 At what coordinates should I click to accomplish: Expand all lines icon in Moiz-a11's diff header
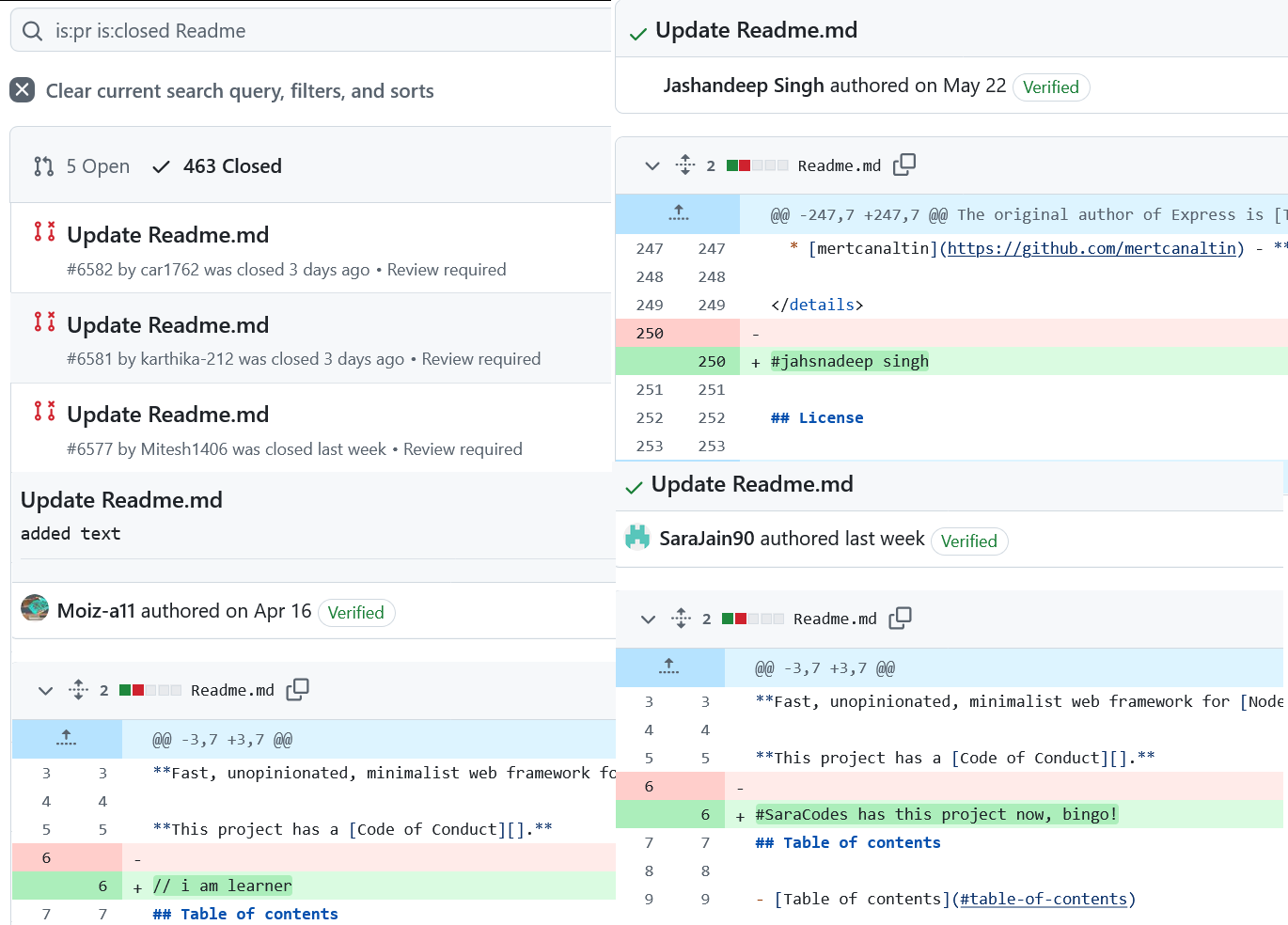(79, 690)
